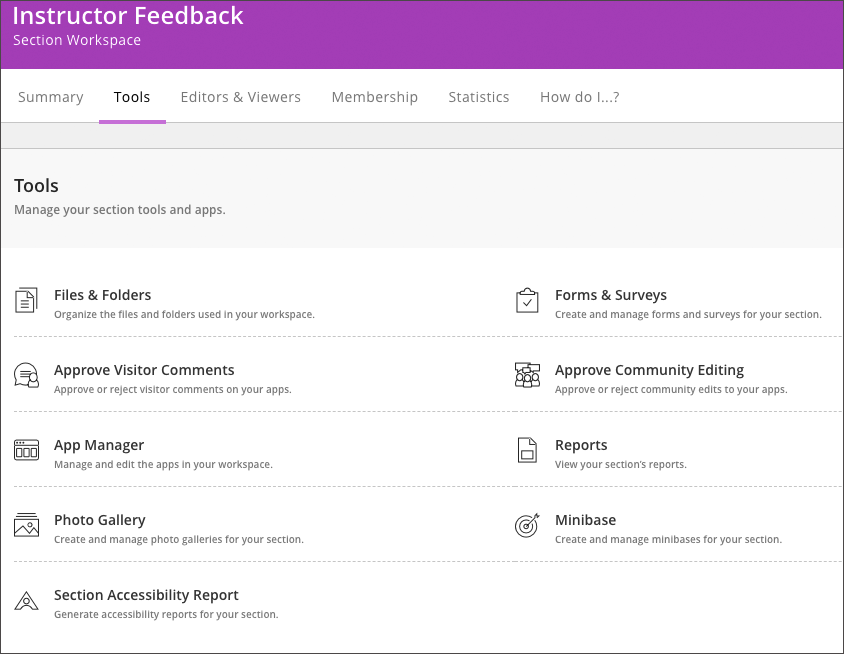View the Statistics tab
The height and width of the screenshot is (654, 844).
click(479, 97)
